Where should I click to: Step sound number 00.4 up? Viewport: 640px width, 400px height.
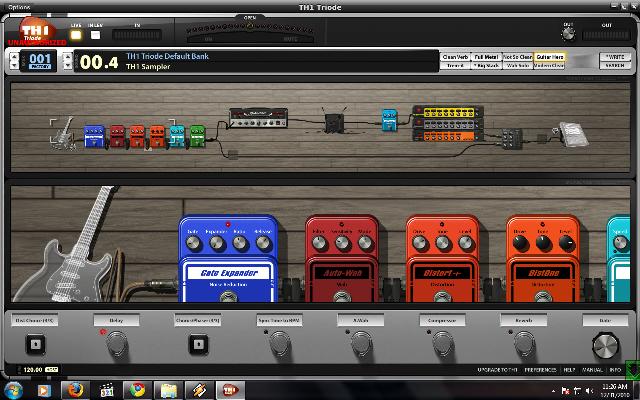[68, 56]
